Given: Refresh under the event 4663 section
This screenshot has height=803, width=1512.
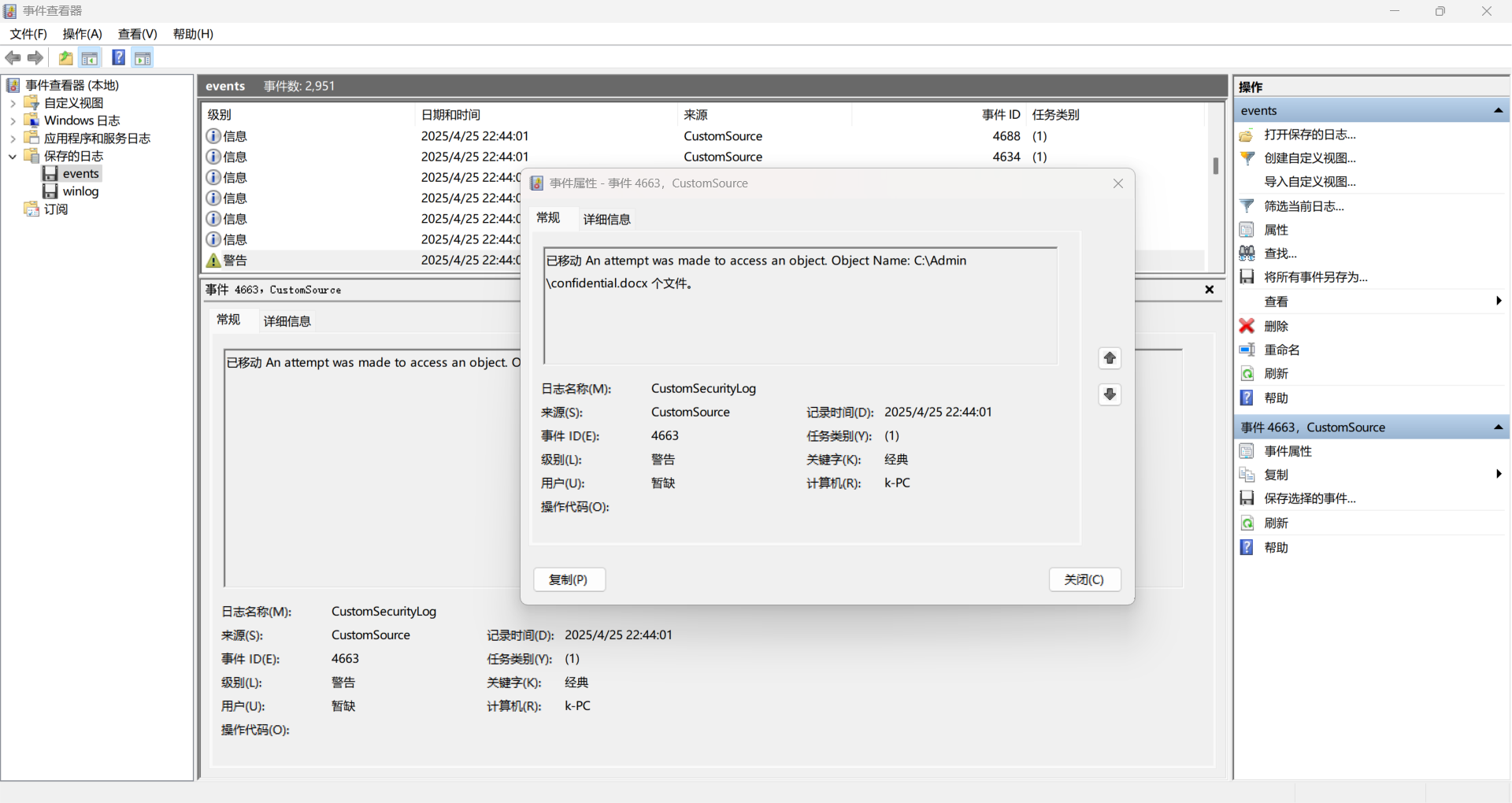Looking at the screenshot, I should pyautogui.click(x=1276, y=523).
